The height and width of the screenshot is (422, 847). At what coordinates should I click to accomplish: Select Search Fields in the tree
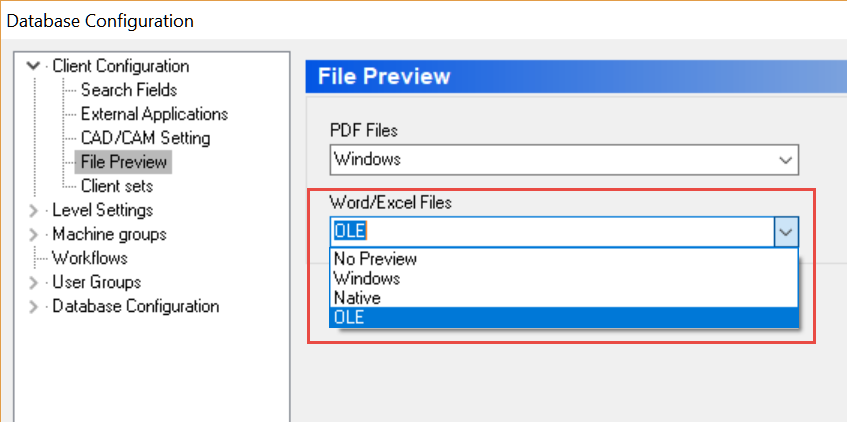pyautogui.click(x=129, y=90)
